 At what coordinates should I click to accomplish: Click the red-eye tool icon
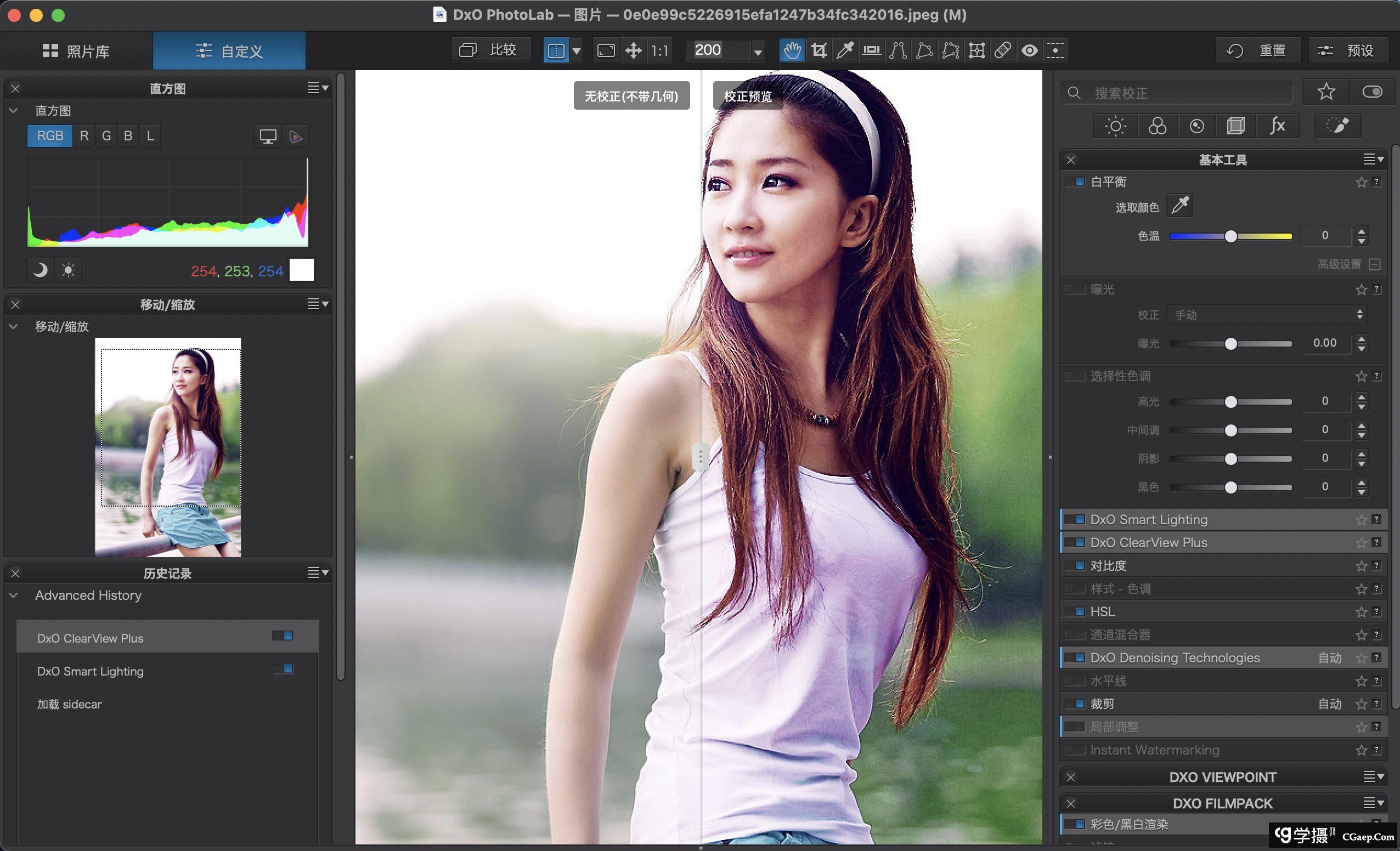[1030, 50]
